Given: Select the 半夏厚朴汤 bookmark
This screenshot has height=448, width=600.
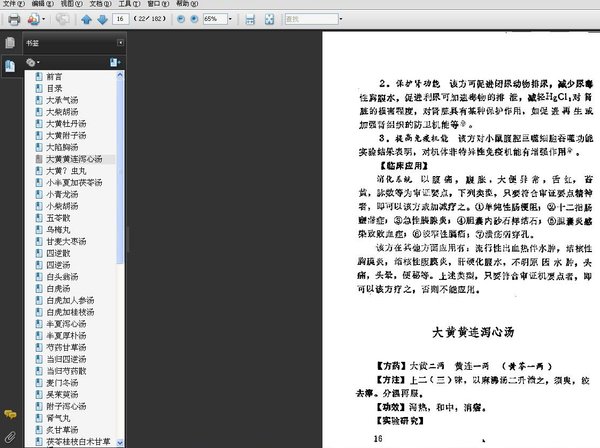Looking at the screenshot, I should [66, 336].
